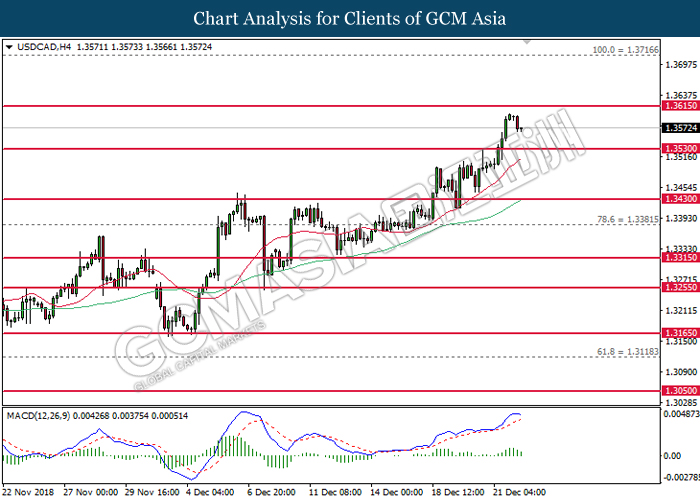The height and width of the screenshot is (500, 700).
Task: Click the current price label 1.35724
Action: tap(681, 128)
